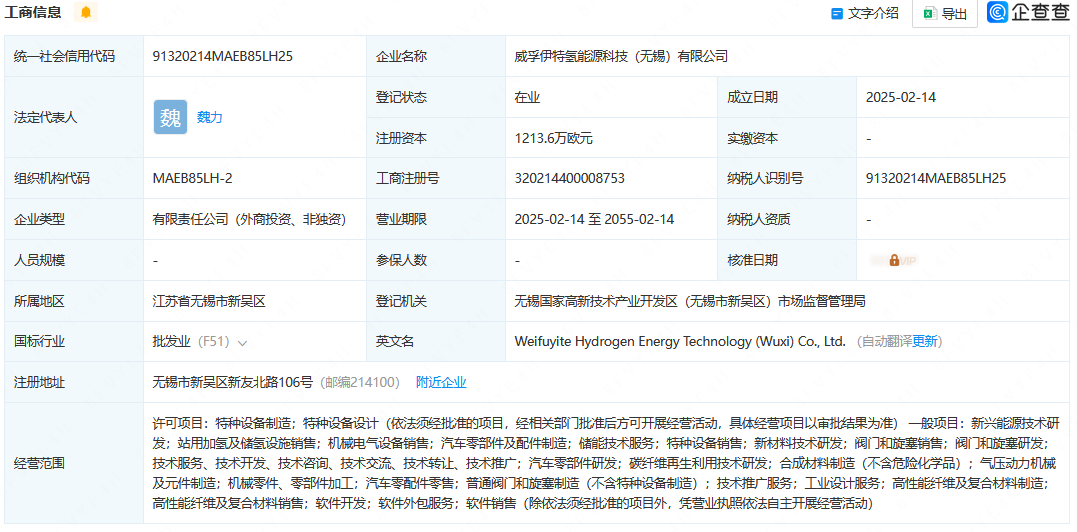Select credit code 91320214MAEB85LH25 in first row

(223, 56)
